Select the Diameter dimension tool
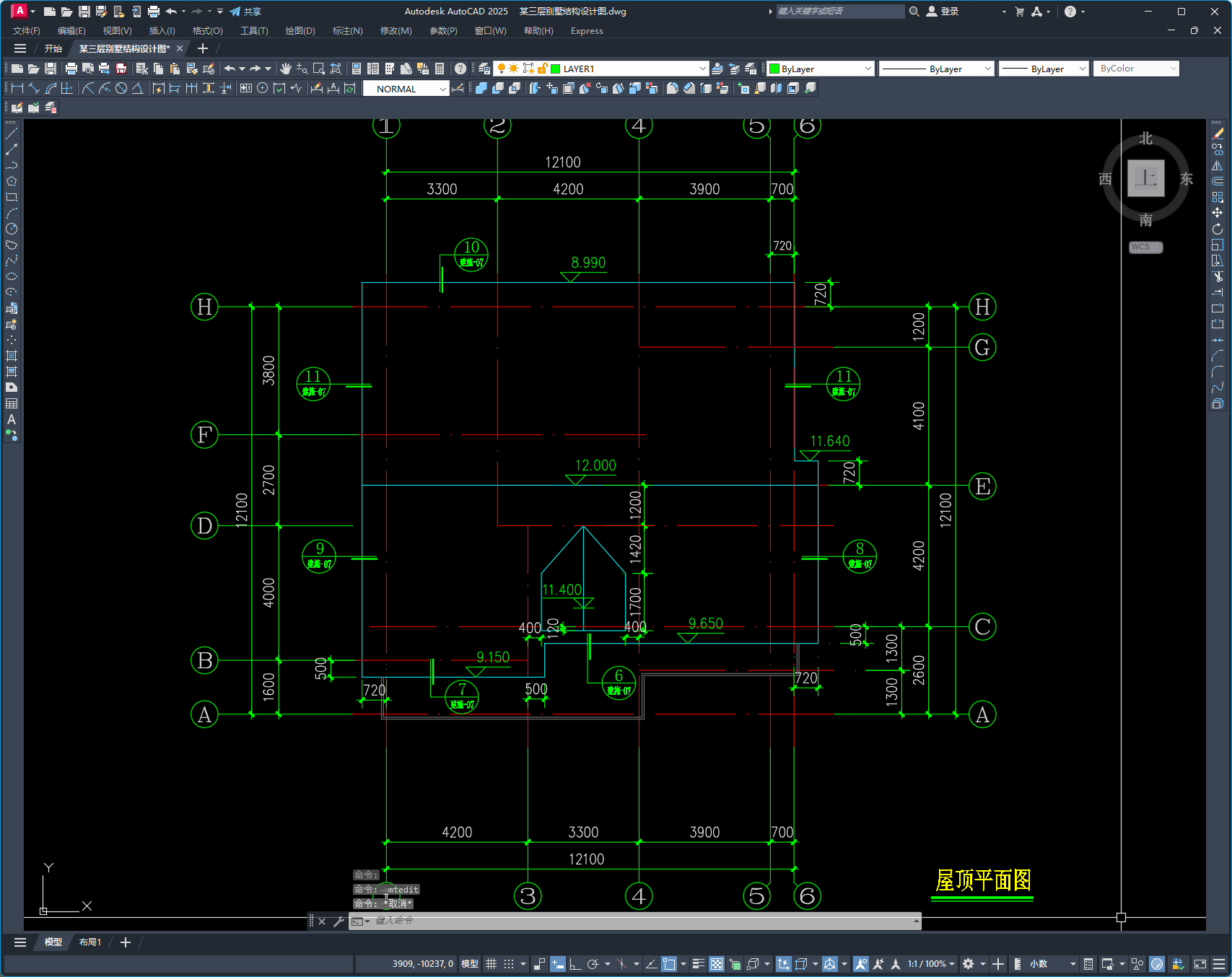The width and height of the screenshot is (1232, 977). 121,88
